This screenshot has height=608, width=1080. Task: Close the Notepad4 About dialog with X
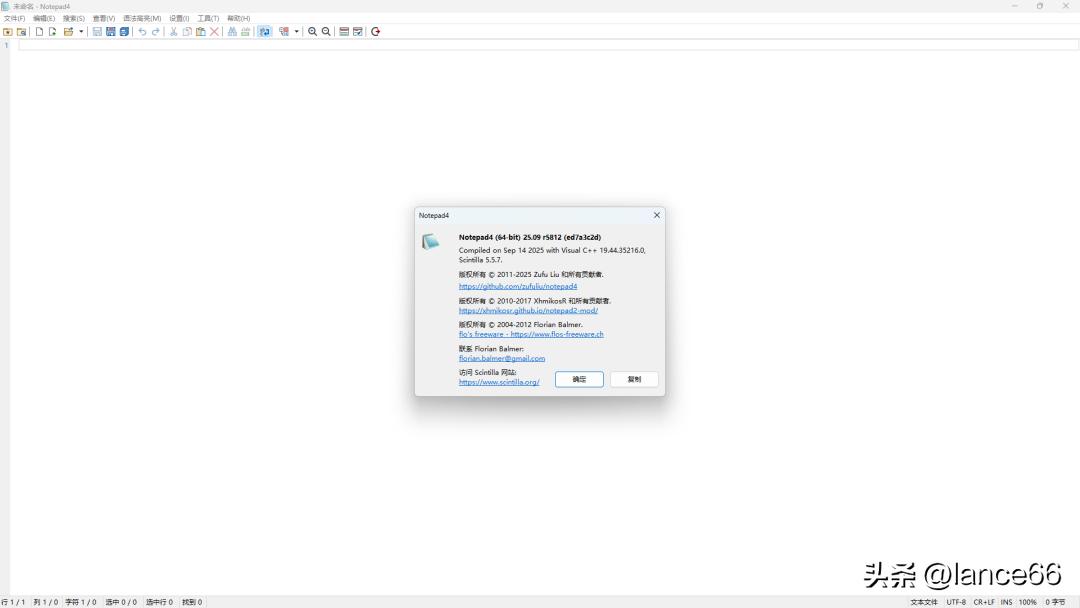656,216
